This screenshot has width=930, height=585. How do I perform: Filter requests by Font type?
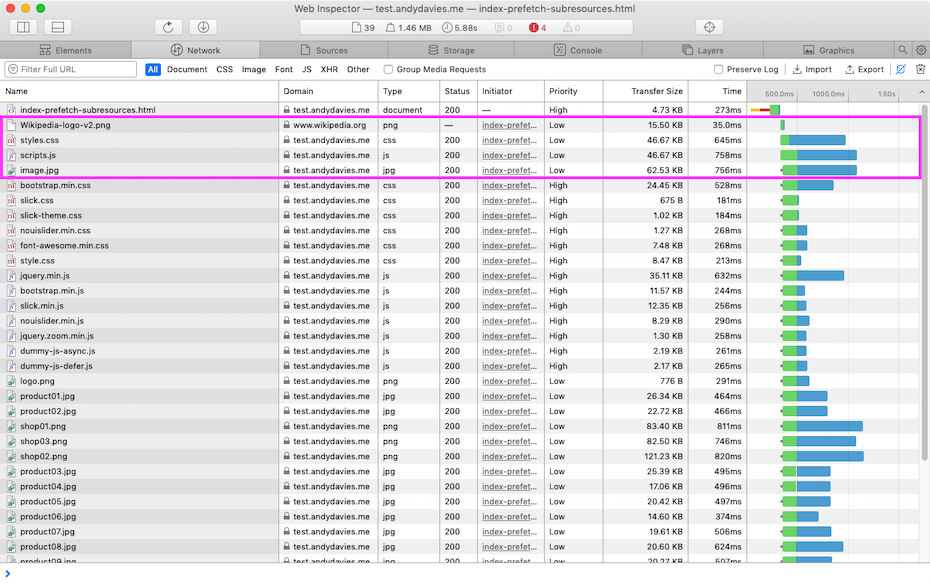click(284, 69)
